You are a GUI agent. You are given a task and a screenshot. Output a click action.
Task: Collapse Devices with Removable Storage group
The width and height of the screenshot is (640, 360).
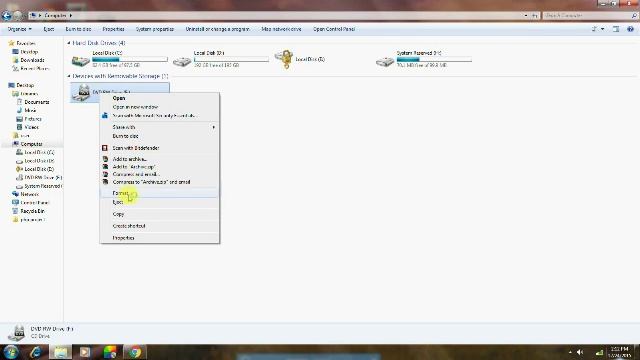point(69,76)
